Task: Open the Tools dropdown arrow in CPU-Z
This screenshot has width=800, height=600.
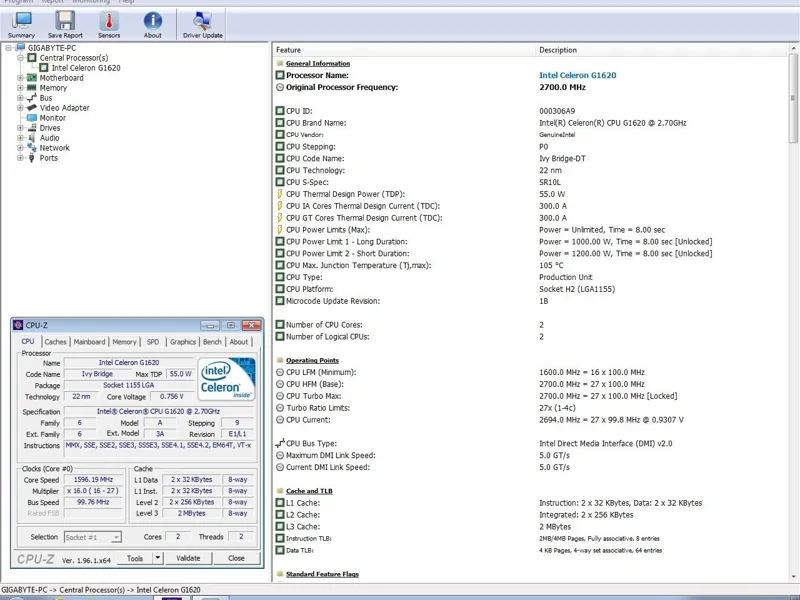Action: click(159, 558)
